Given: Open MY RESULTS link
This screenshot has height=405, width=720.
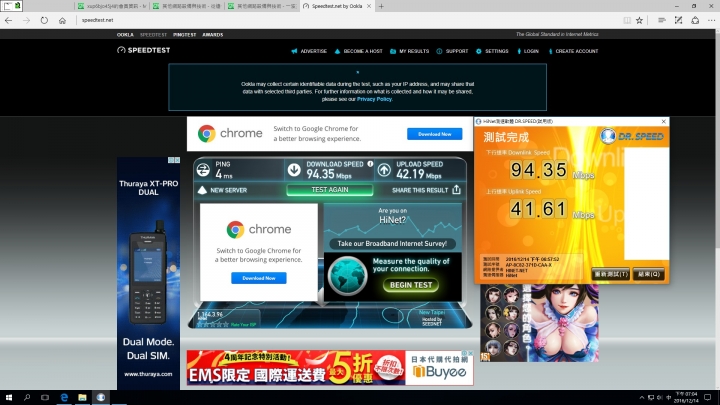Looking at the screenshot, I should click(410, 51).
